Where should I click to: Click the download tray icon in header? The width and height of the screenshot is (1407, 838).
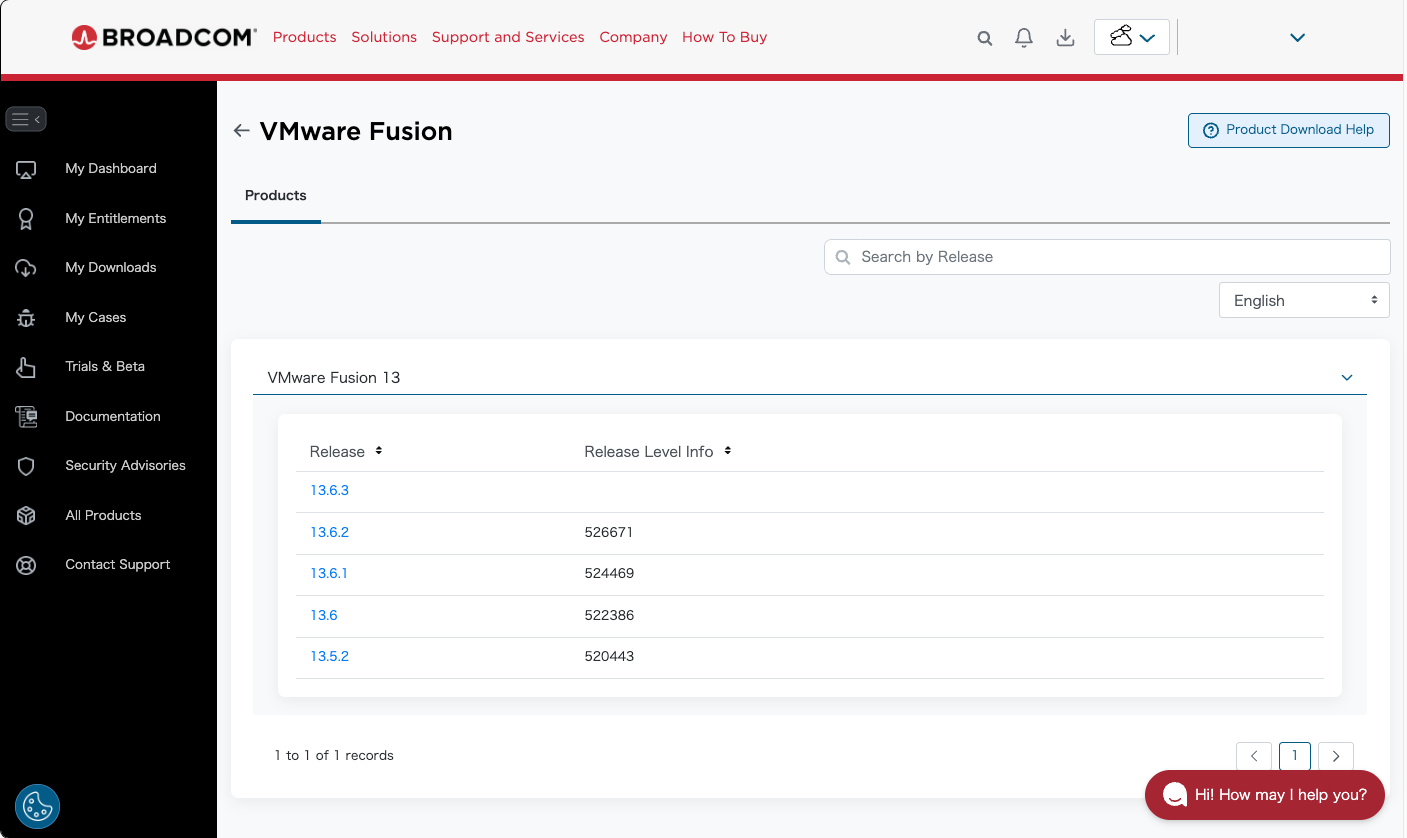coord(1065,38)
